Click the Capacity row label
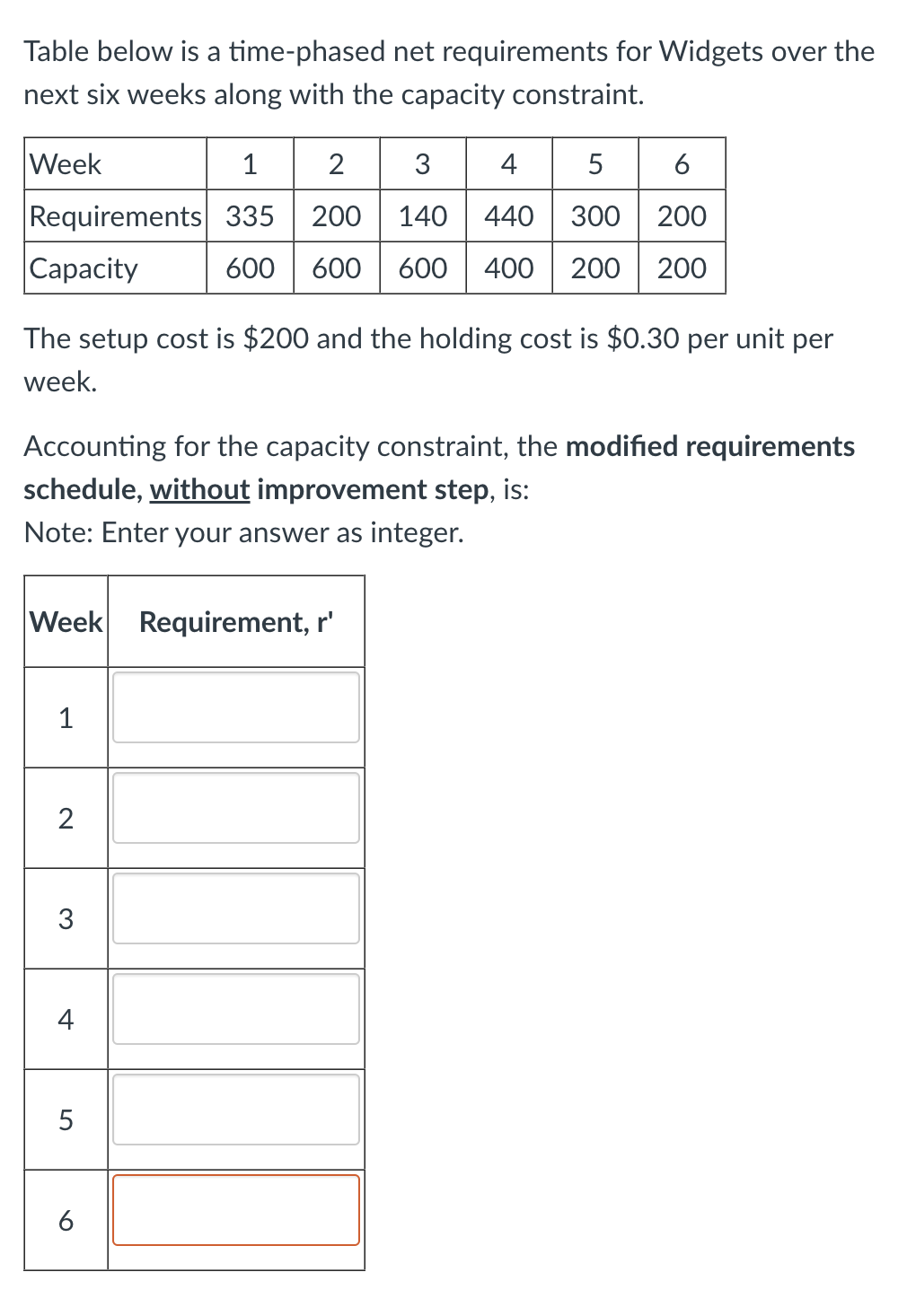The height and width of the screenshot is (1316, 907). pyautogui.click(x=84, y=268)
